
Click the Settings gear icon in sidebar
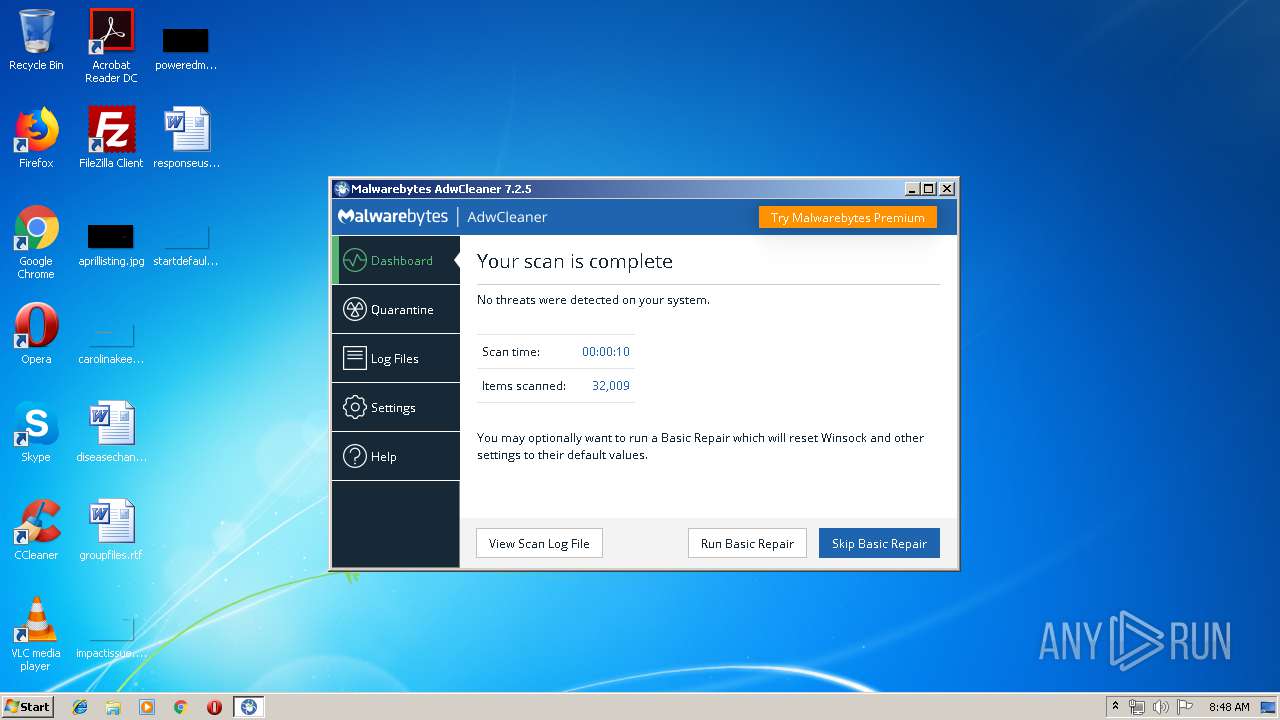354,408
